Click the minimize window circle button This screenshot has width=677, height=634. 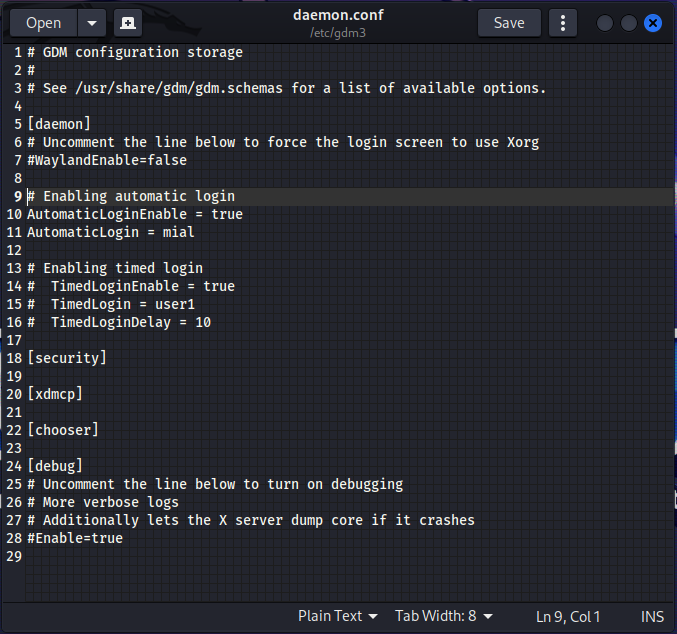tap(604, 23)
